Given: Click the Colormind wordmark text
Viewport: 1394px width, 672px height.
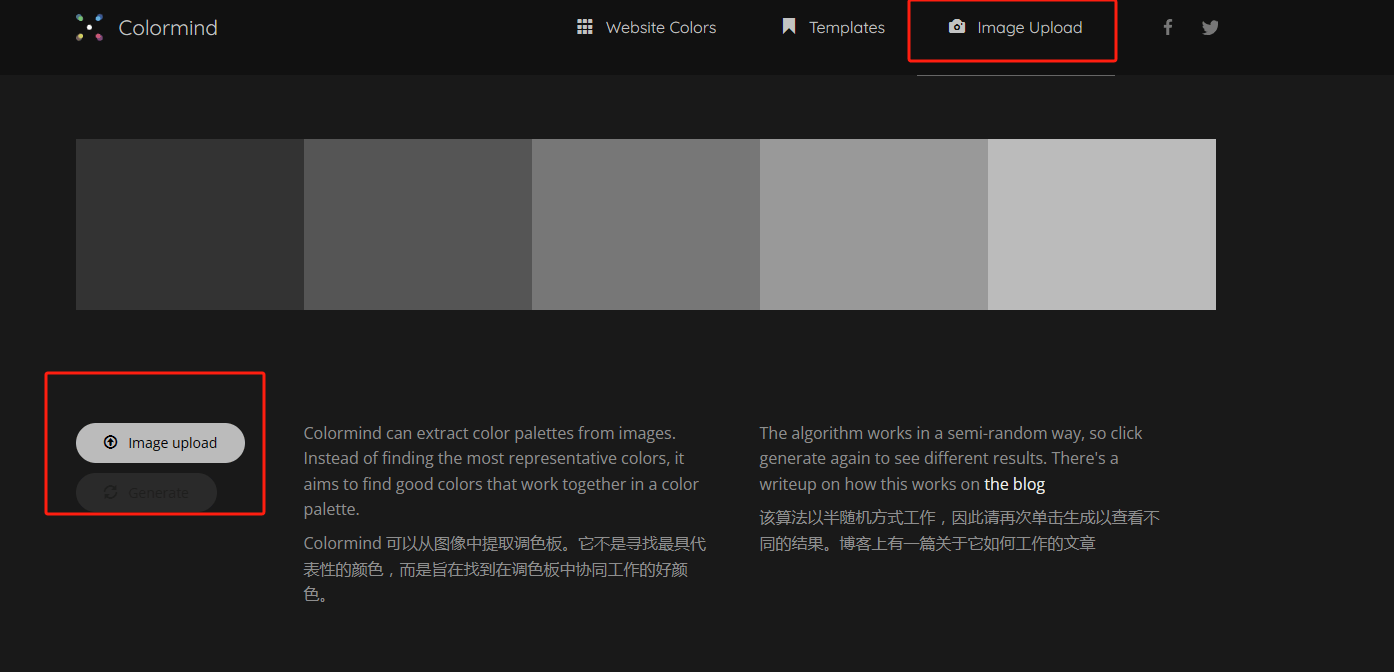Looking at the screenshot, I should point(167,27).
